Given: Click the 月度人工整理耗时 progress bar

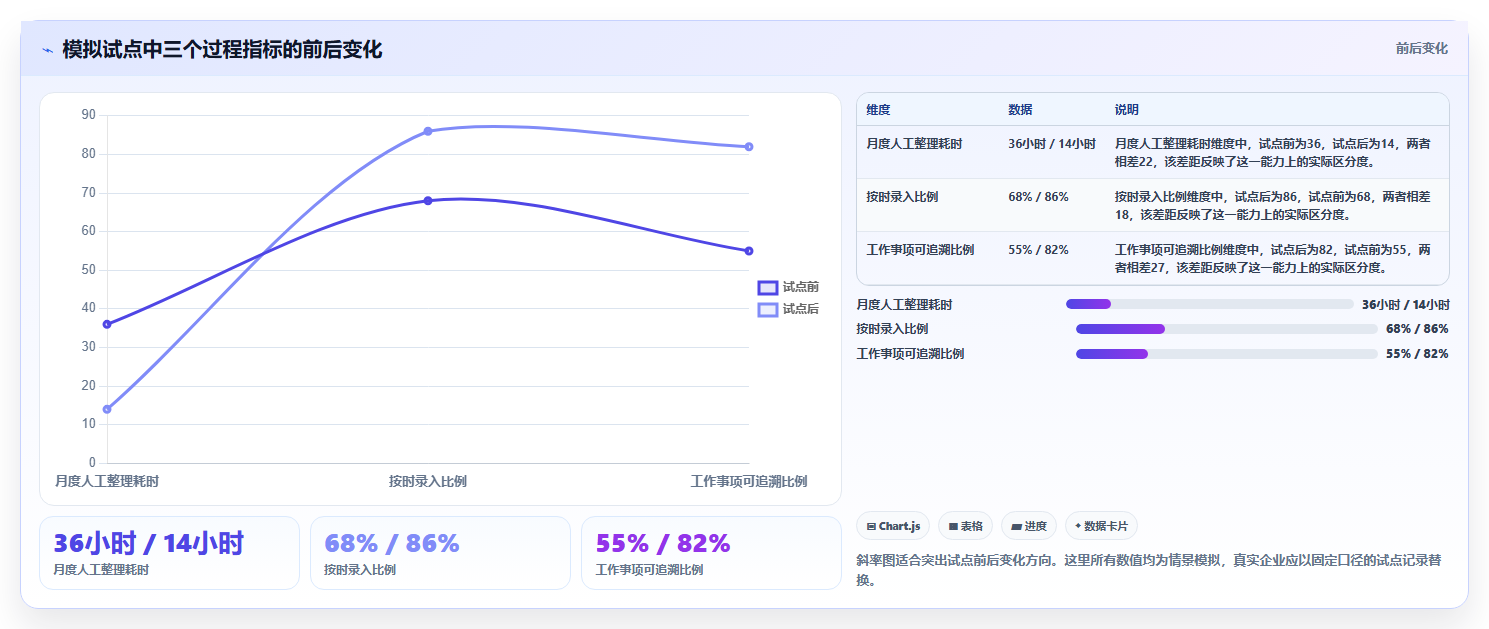Looking at the screenshot, I should pos(1209,304).
